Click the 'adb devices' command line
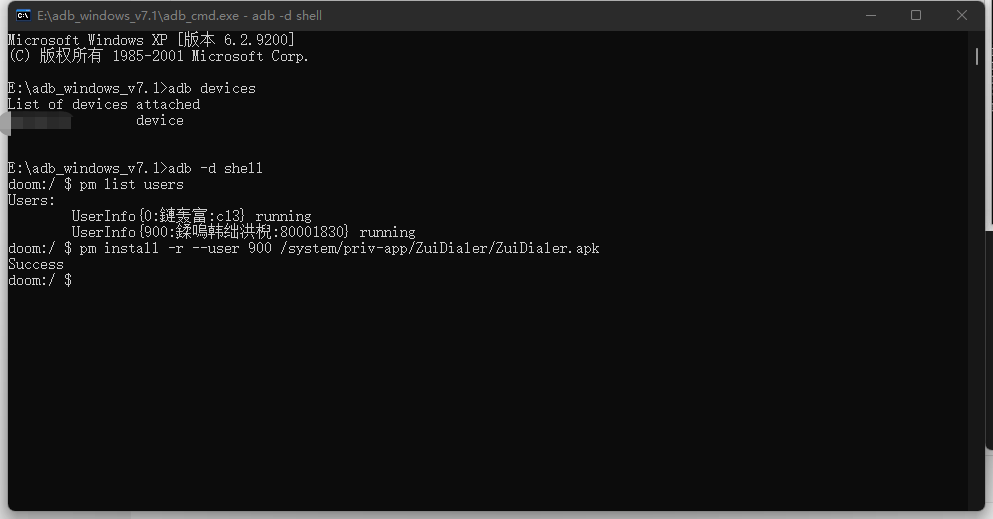This screenshot has height=519, width=993. pos(132,89)
